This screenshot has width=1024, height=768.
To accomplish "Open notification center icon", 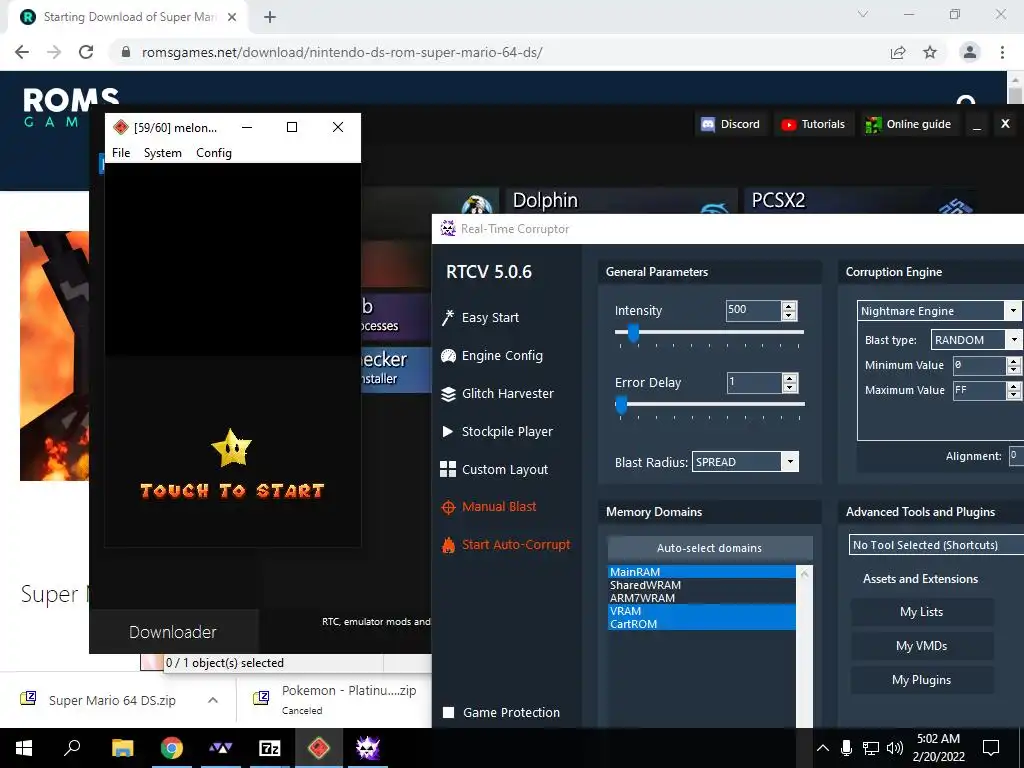I will point(991,748).
